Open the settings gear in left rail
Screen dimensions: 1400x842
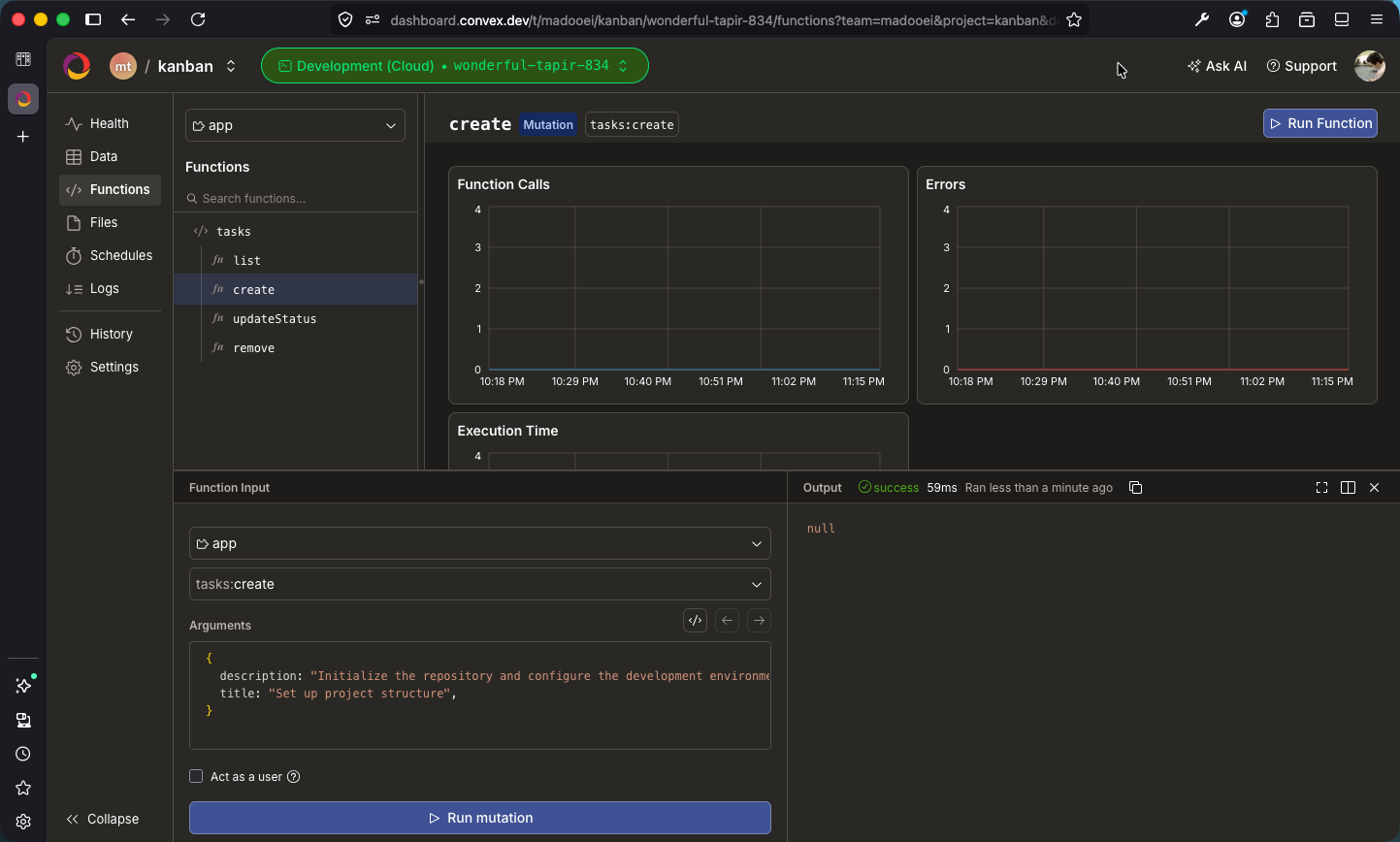pyautogui.click(x=23, y=822)
